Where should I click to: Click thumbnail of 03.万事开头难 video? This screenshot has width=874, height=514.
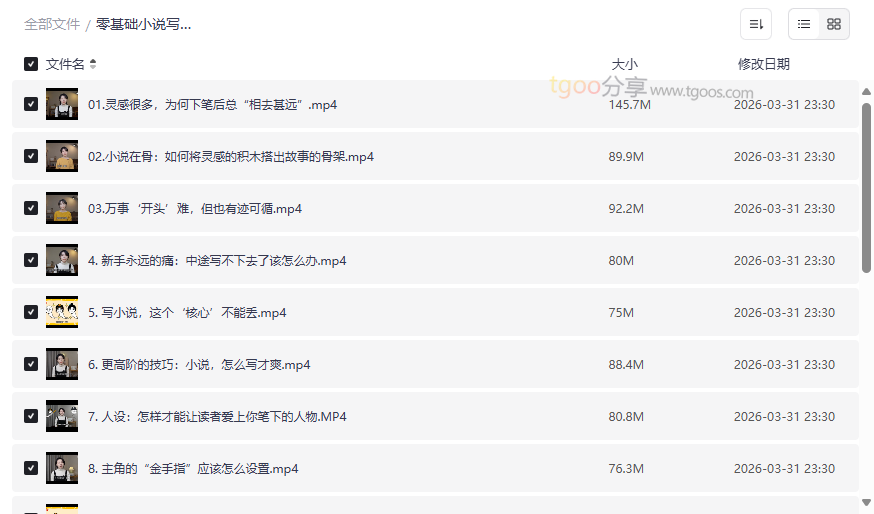pos(62,208)
